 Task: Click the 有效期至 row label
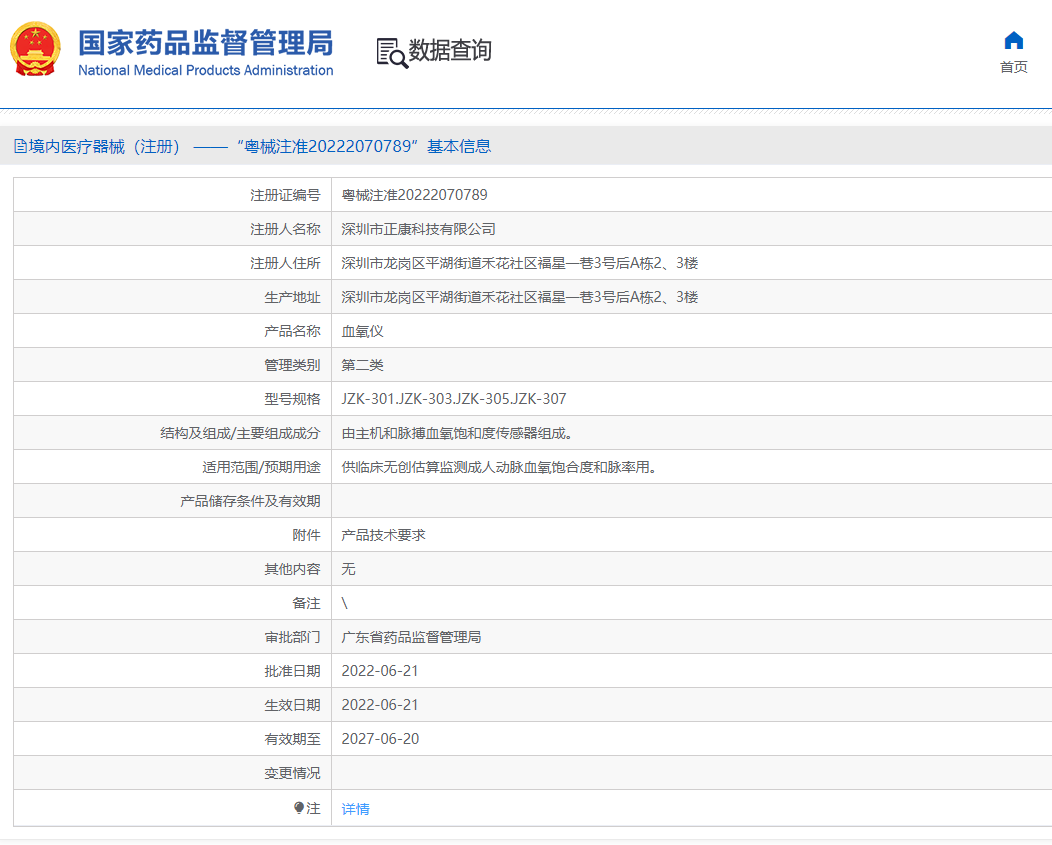click(293, 739)
